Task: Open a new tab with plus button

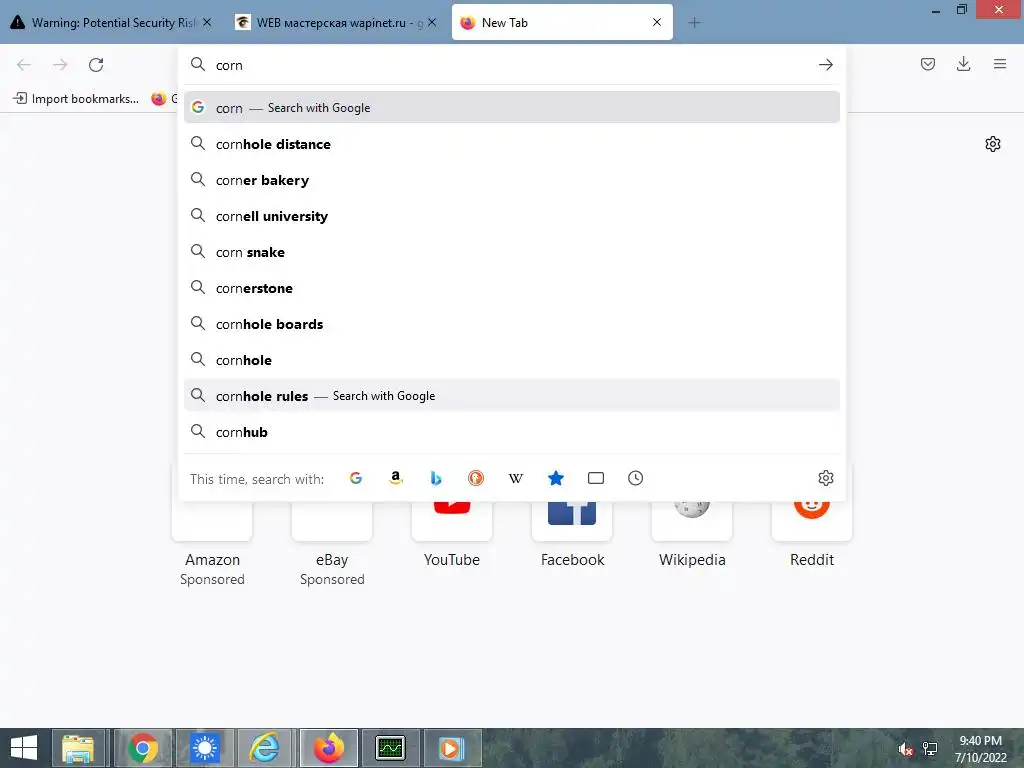Action: [x=694, y=23]
